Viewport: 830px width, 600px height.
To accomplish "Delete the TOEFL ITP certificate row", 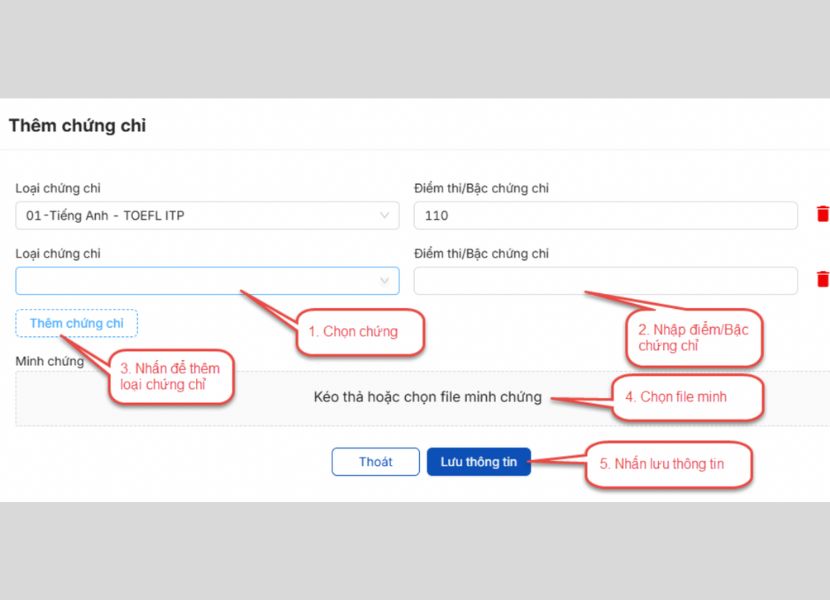I will click(822, 215).
